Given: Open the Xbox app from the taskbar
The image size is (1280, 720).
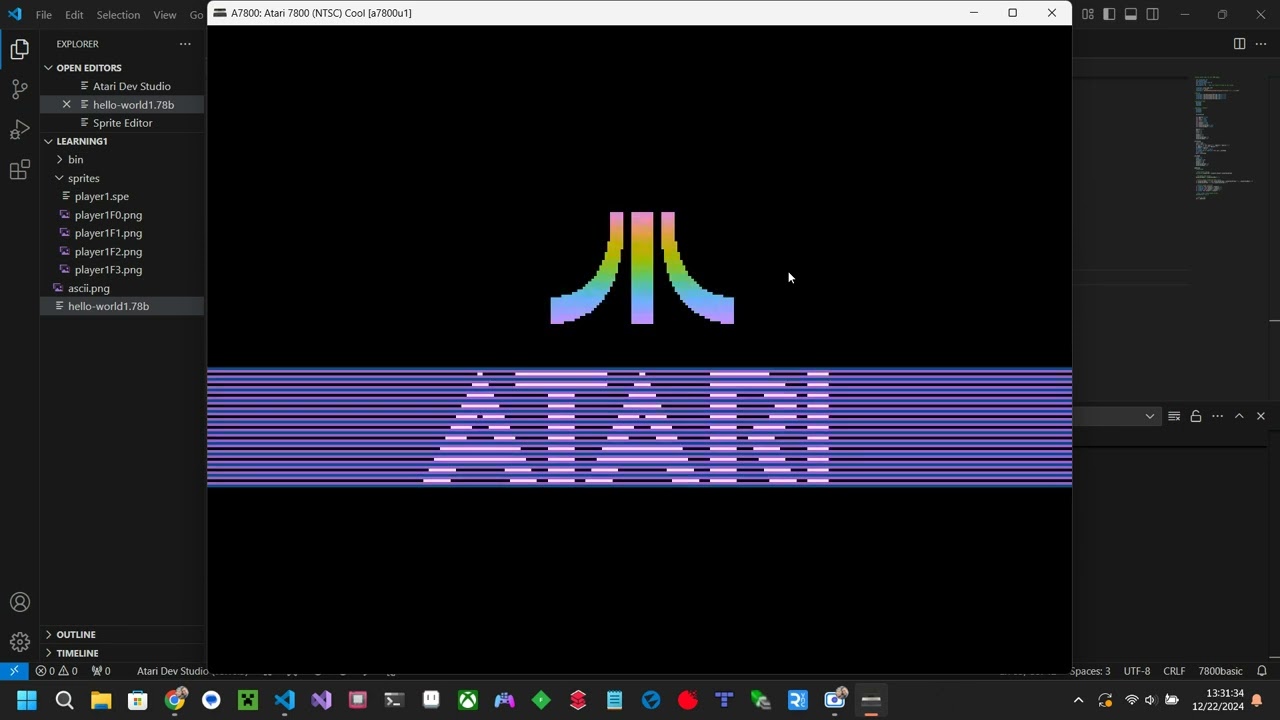Looking at the screenshot, I should pyautogui.click(x=468, y=700).
